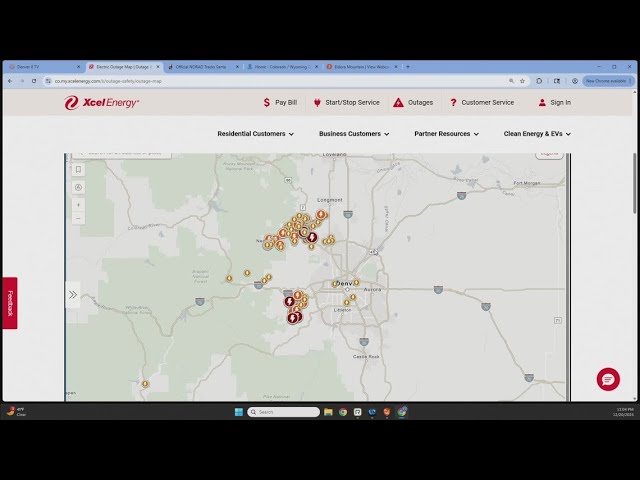Click the URL address bar
Viewport: 640px width, 480px height.
pyautogui.click(x=278, y=81)
